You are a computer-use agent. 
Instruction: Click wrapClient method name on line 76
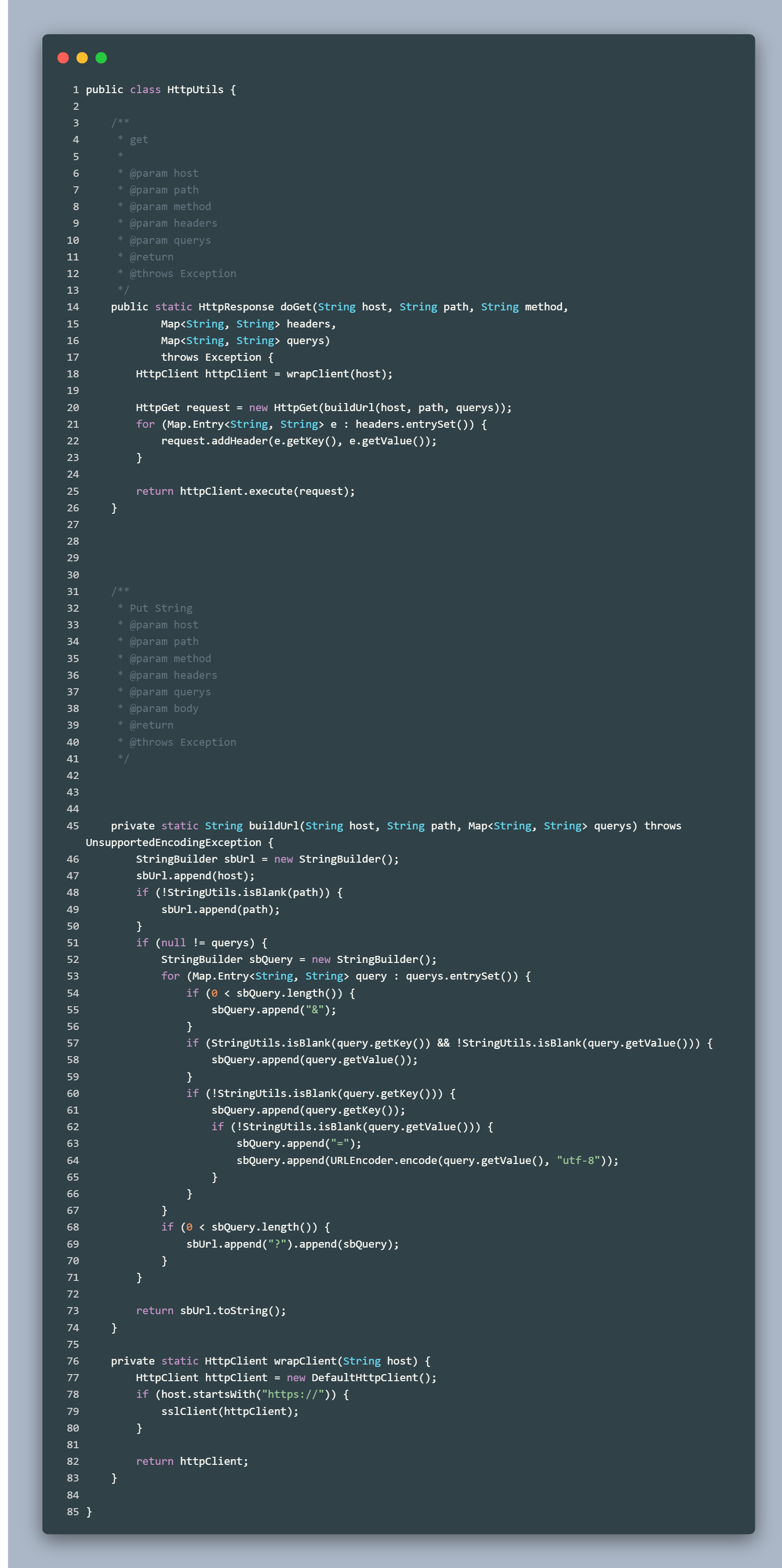click(x=305, y=1361)
